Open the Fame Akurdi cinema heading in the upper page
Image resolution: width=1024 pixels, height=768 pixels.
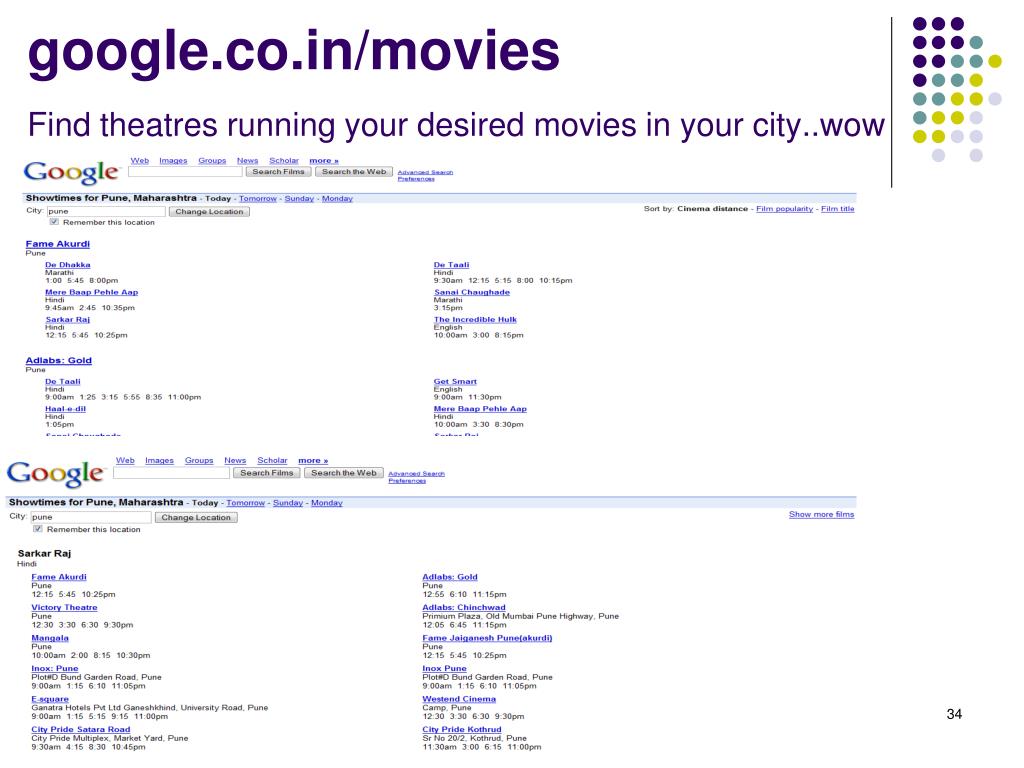pos(57,244)
